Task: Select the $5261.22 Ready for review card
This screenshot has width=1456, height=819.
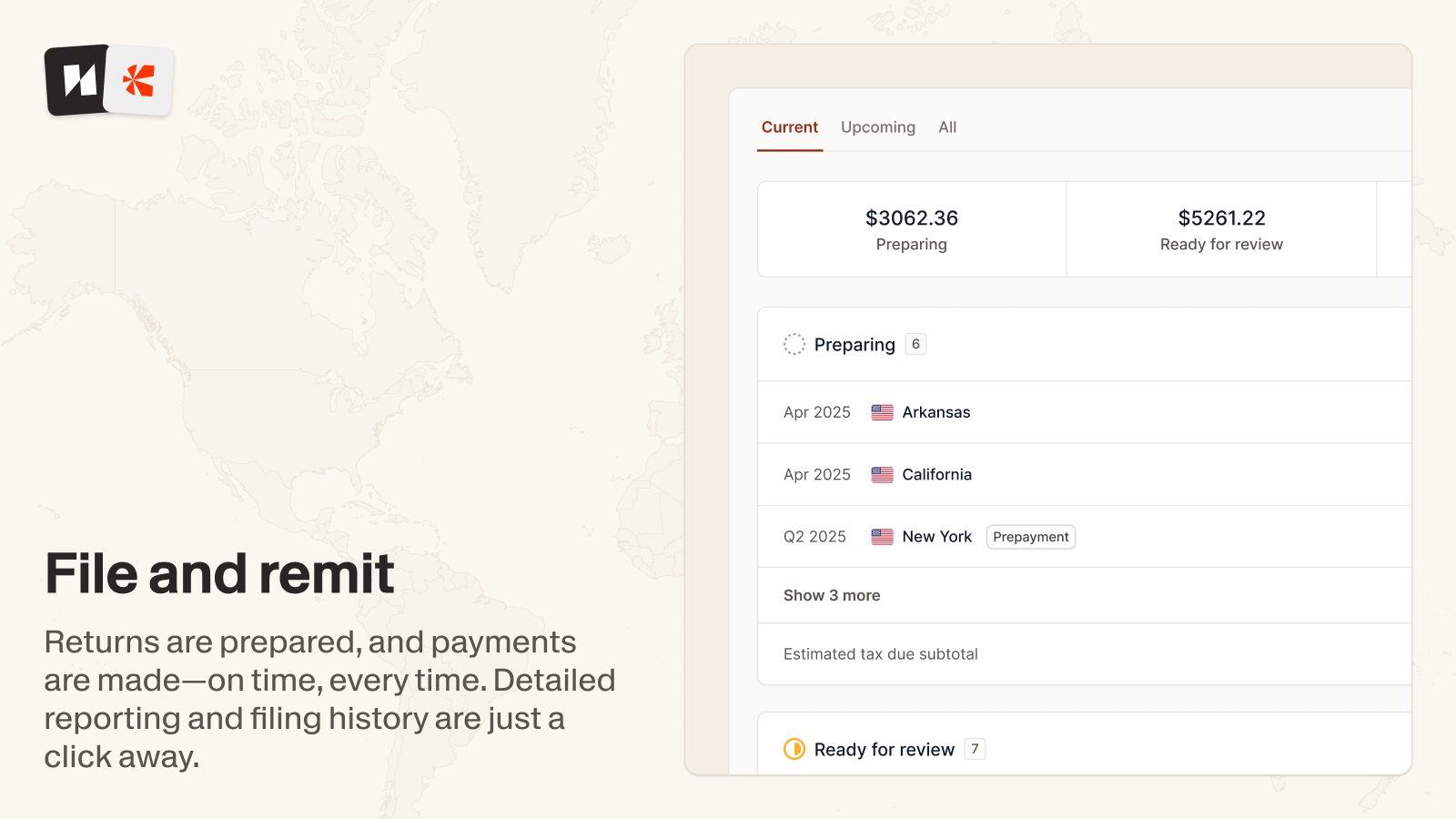Action: click(1221, 229)
